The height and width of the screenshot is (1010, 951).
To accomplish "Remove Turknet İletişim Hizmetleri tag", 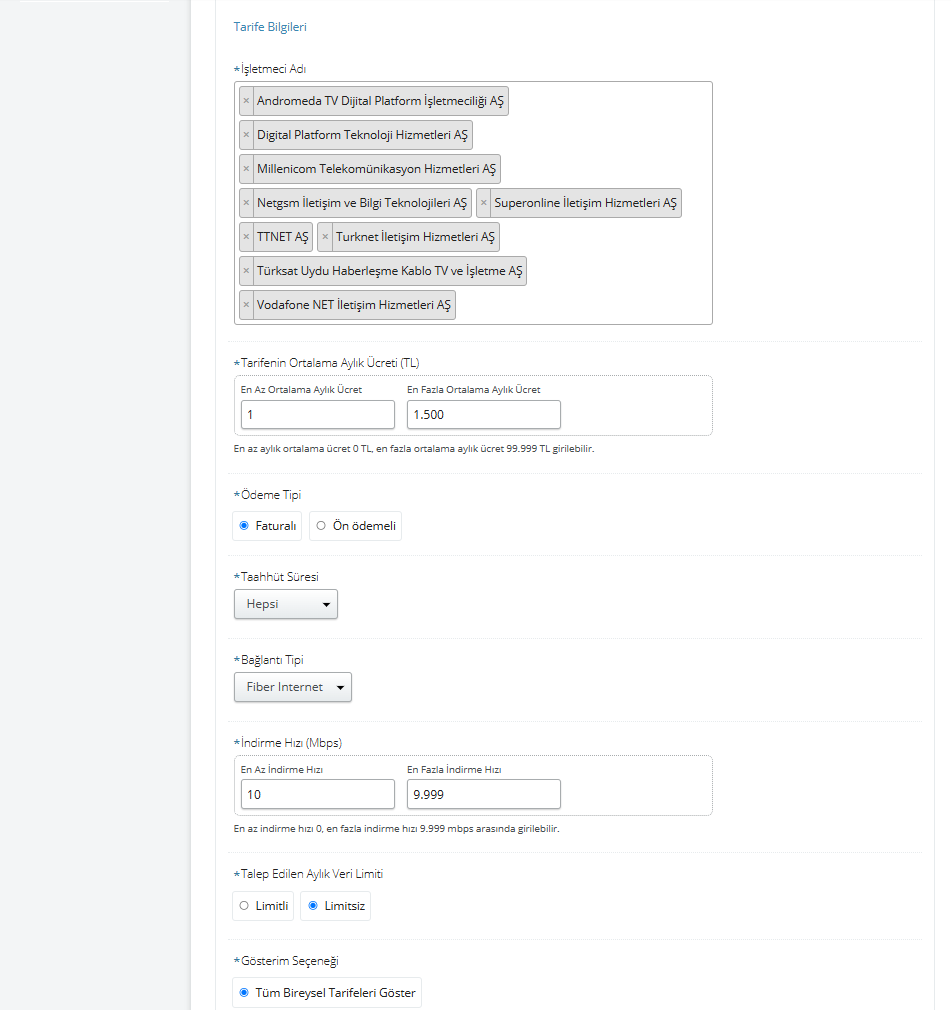I will coord(325,237).
